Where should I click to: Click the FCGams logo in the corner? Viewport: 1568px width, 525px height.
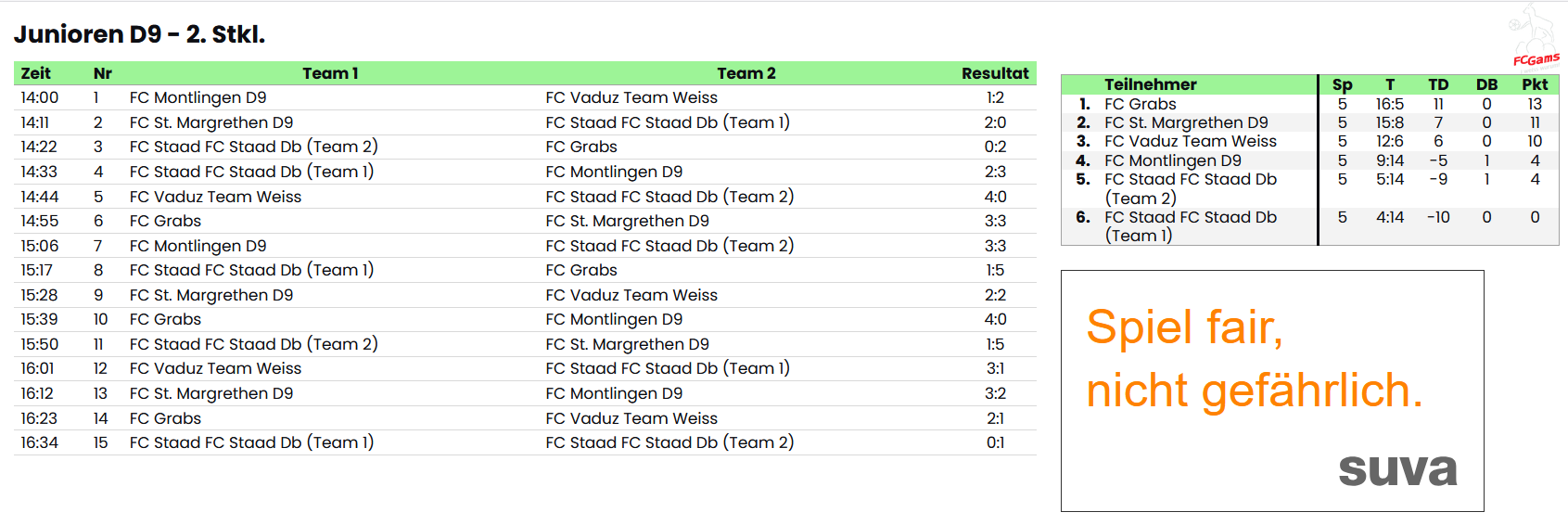tap(1535, 39)
